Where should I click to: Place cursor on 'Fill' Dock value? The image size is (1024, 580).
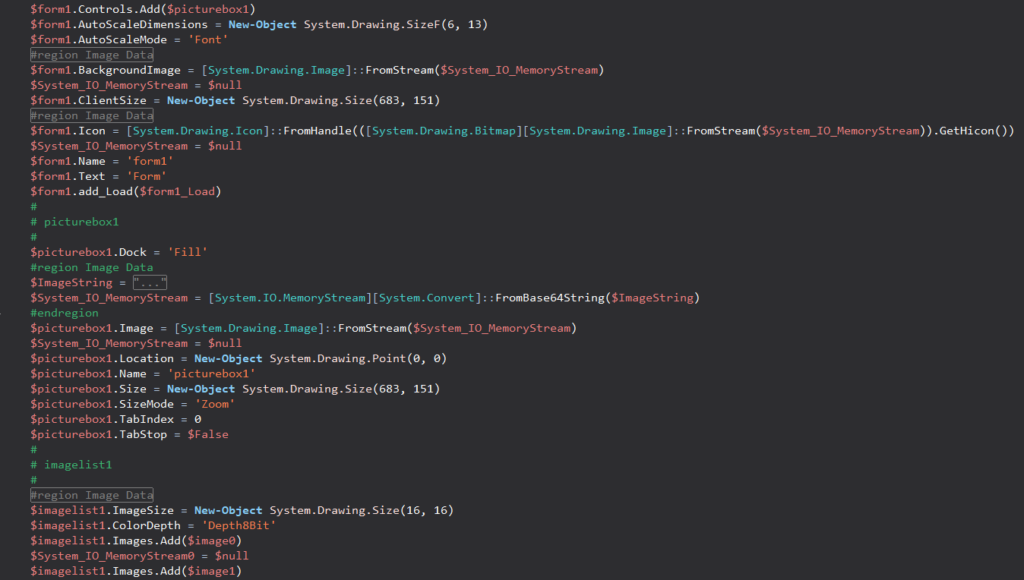pyautogui.click(x=187, y=252)
